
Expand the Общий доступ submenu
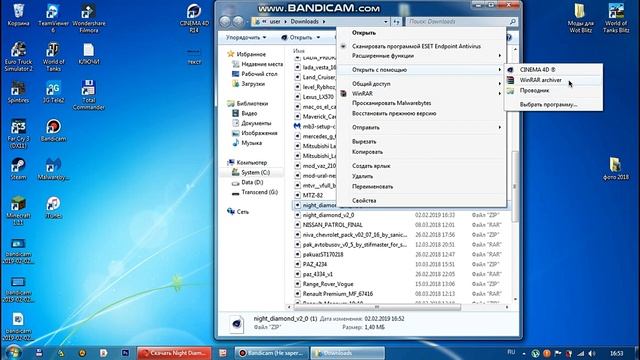(x=421, y=84)
